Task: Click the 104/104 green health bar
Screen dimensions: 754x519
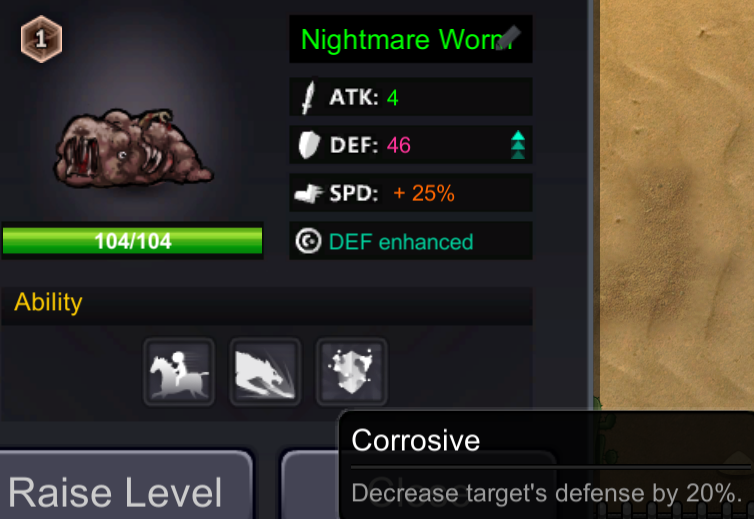Action: click(x=132, y=241)
